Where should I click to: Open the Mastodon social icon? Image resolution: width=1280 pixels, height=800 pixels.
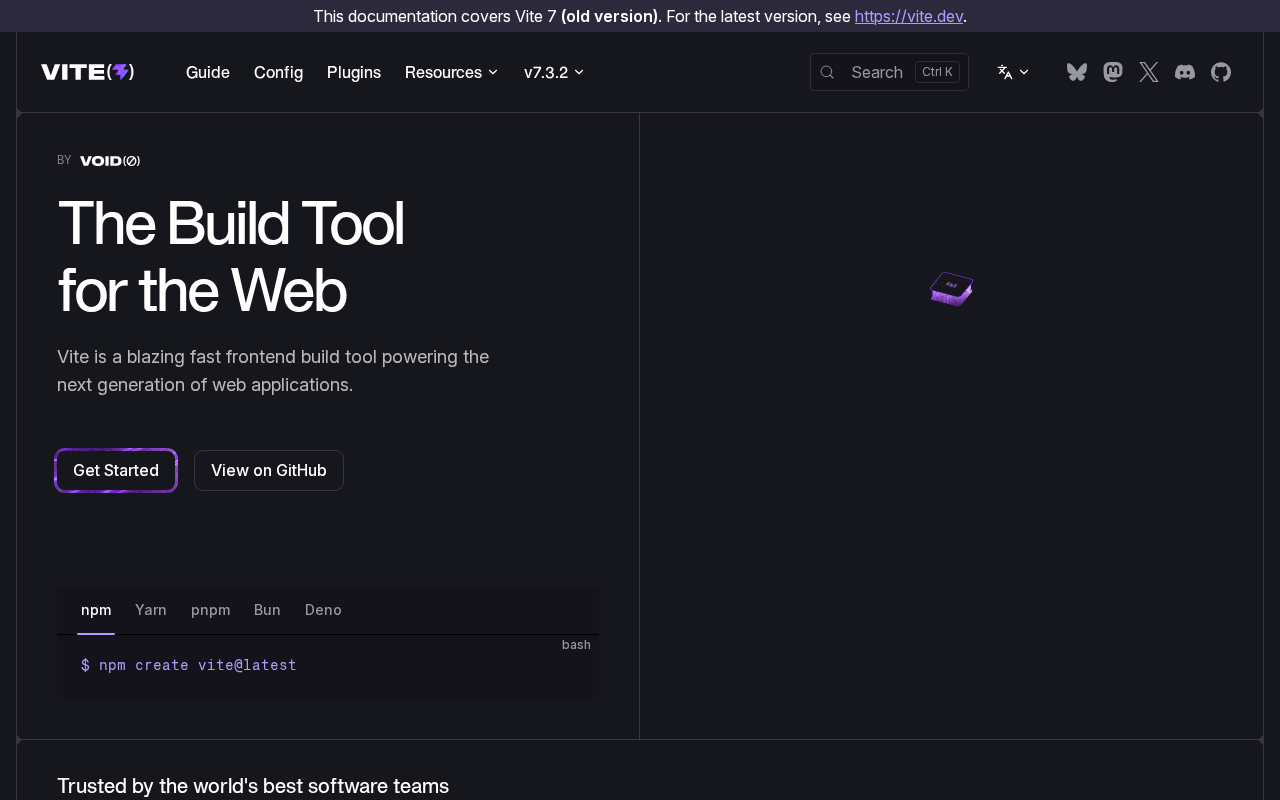pos(1113,72)
